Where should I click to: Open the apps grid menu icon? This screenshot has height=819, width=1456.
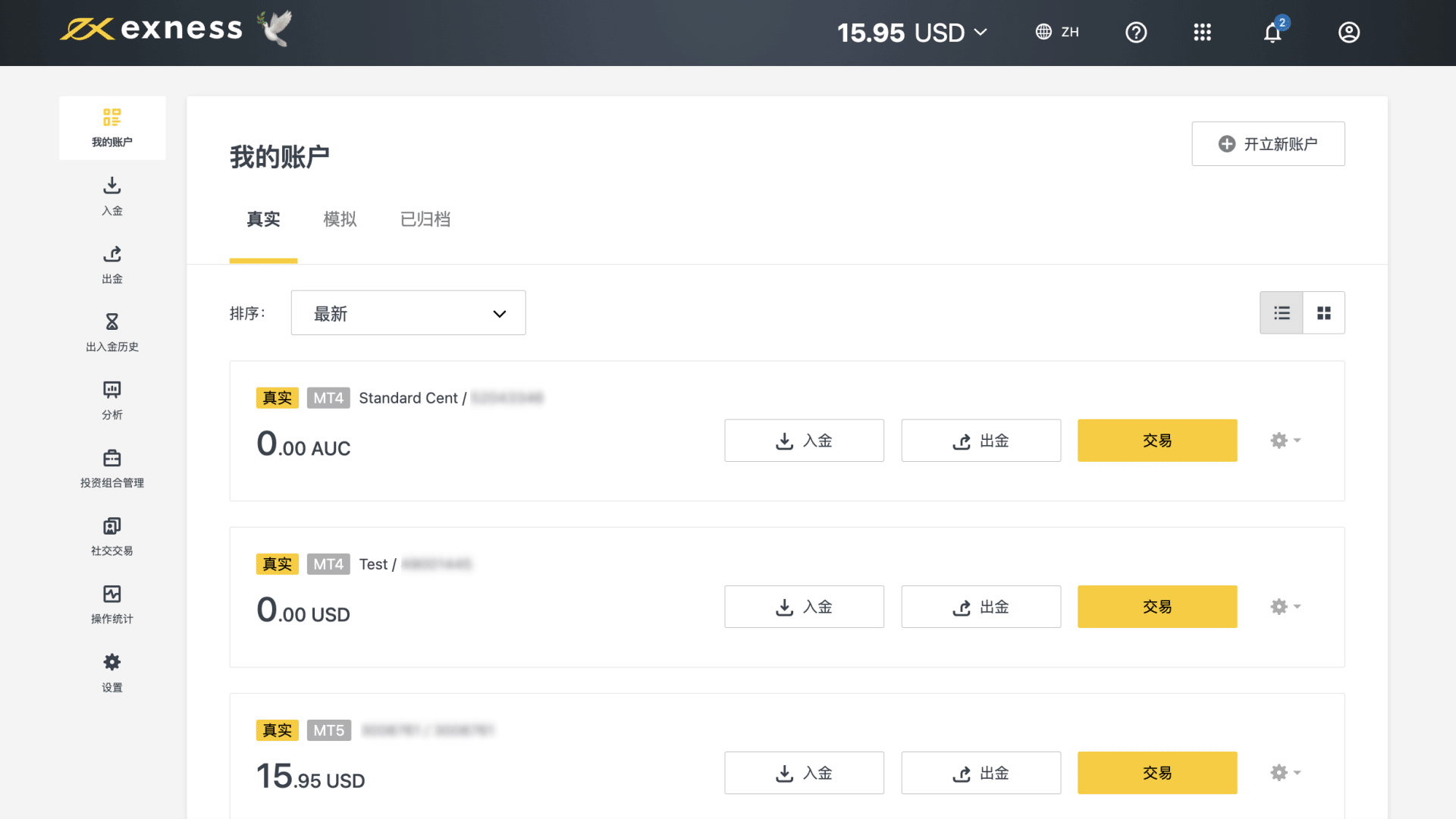(1202, 33)
